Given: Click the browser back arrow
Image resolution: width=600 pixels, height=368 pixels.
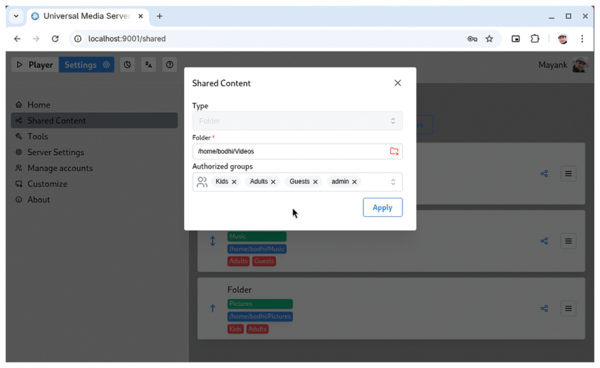Looking at the screenshot, I should click(x=17, y=39).
